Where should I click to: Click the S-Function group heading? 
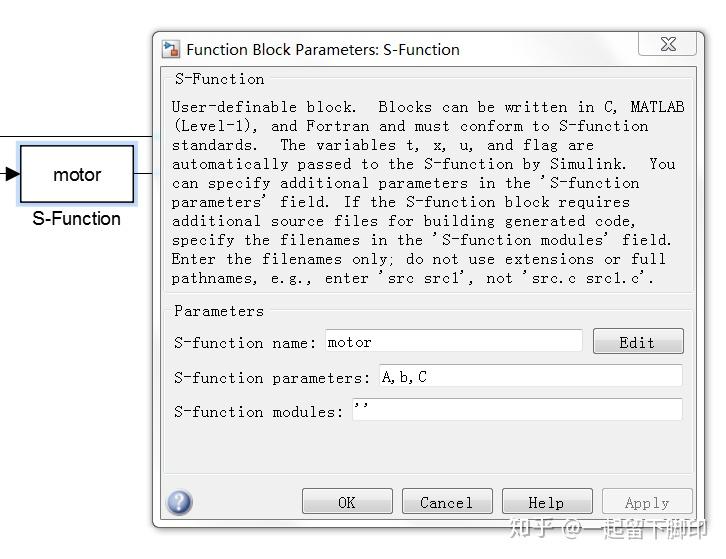tap(219, 79)
